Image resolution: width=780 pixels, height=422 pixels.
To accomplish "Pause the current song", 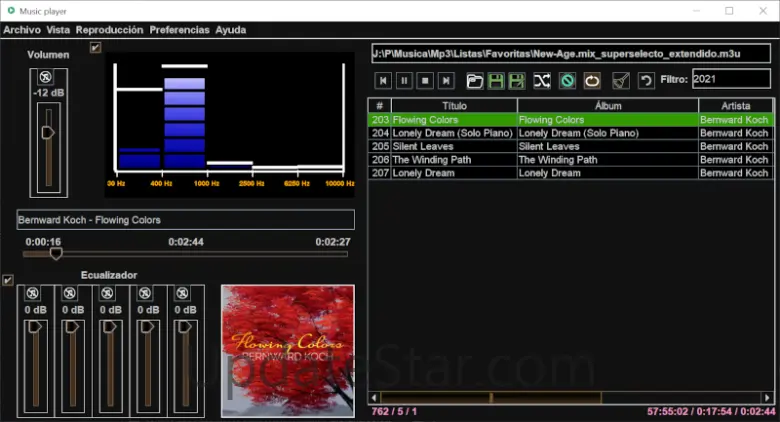I will pos(404,80).
